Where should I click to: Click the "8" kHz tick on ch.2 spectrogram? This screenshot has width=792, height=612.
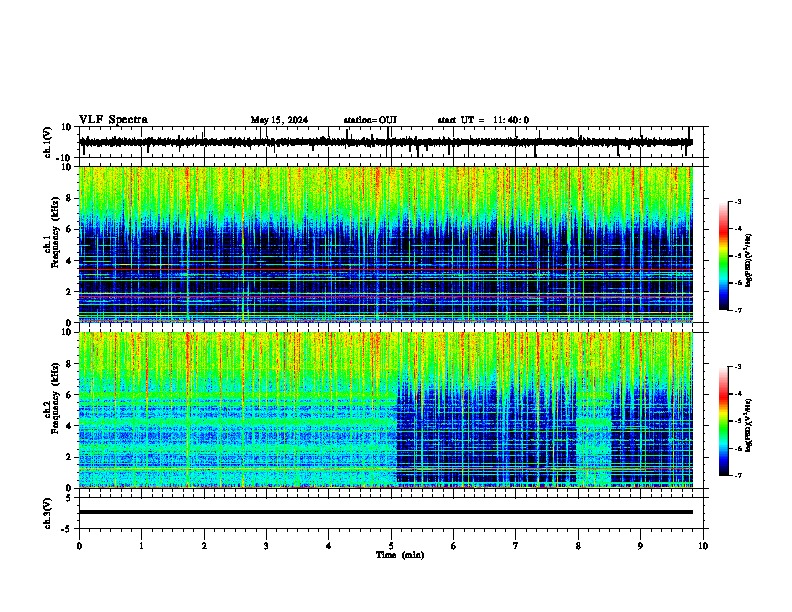69,364
